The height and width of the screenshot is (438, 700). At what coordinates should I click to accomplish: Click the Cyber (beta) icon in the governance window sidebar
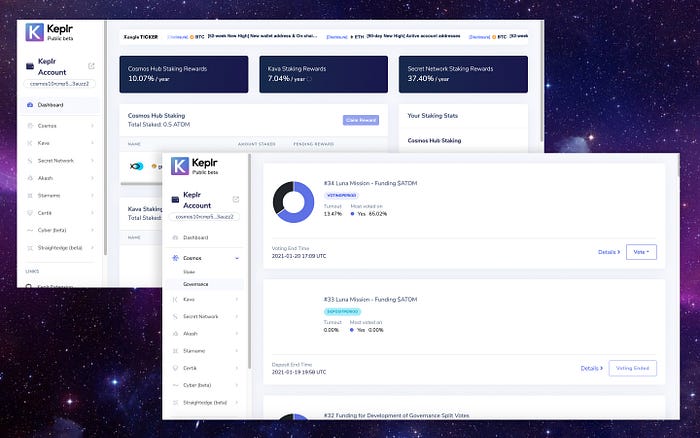(175, 385)
